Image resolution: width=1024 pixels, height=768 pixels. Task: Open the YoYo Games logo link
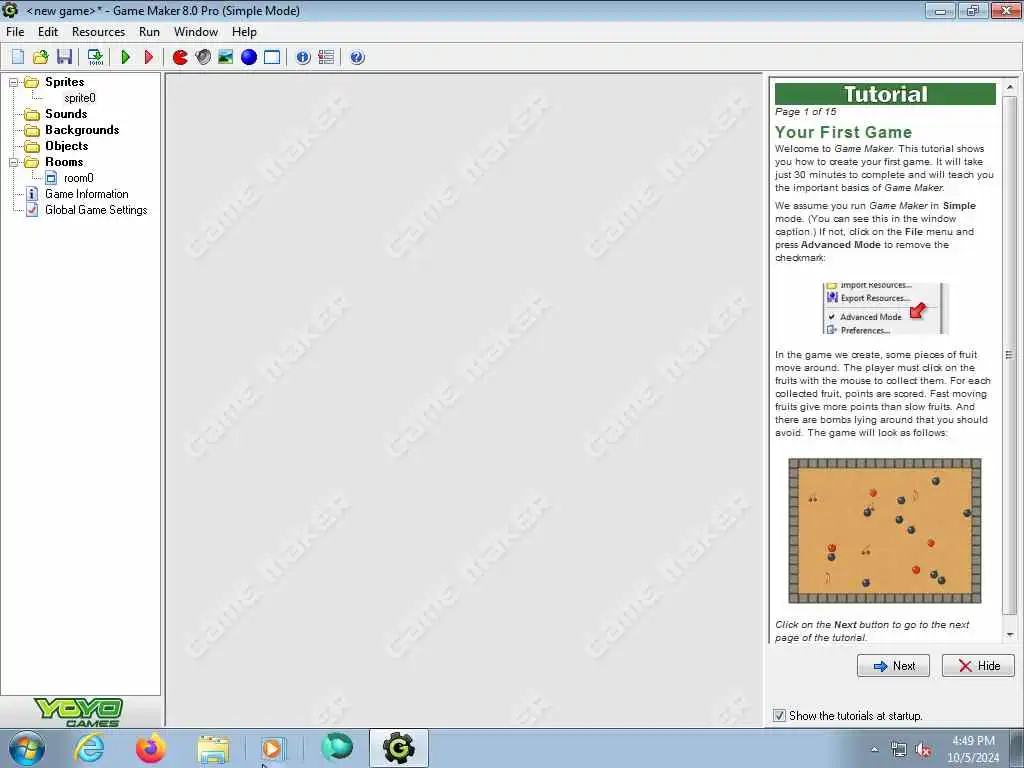tap(79, 712)
